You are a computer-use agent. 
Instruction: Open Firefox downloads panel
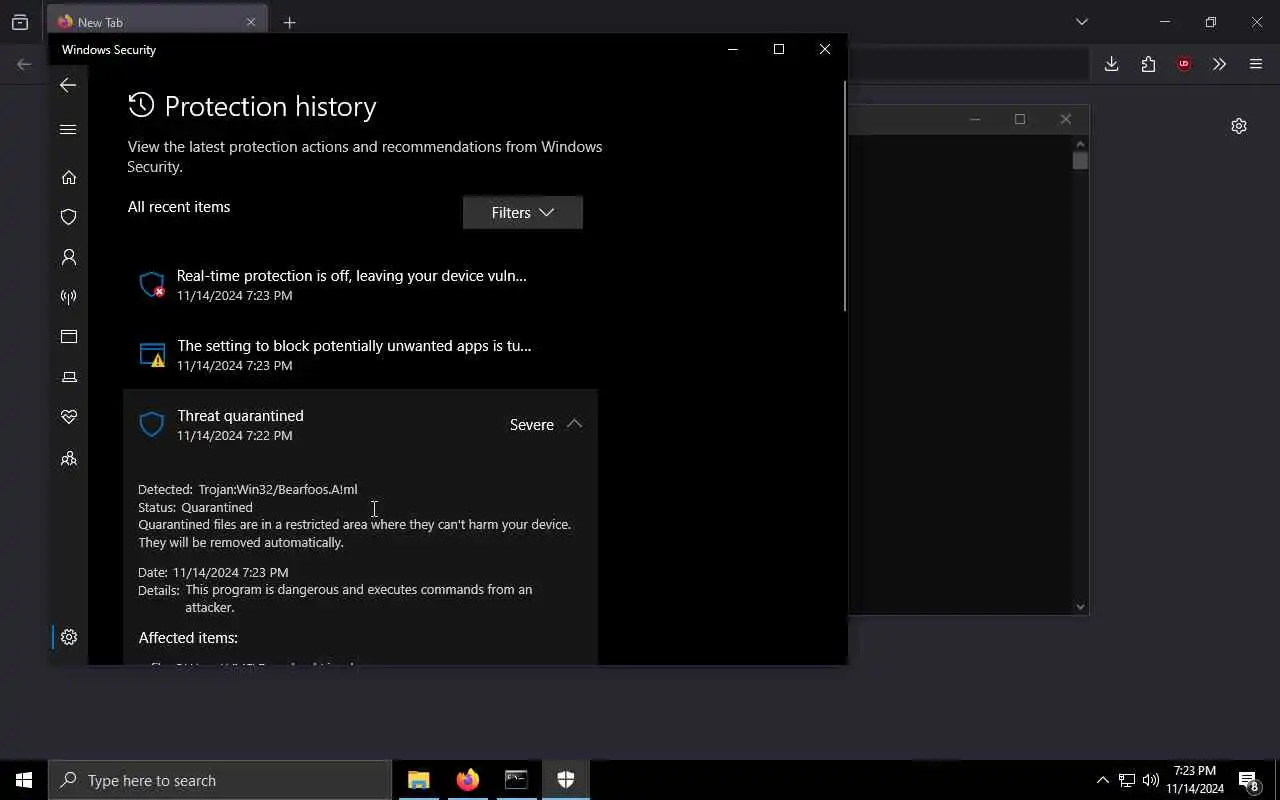1111,64
